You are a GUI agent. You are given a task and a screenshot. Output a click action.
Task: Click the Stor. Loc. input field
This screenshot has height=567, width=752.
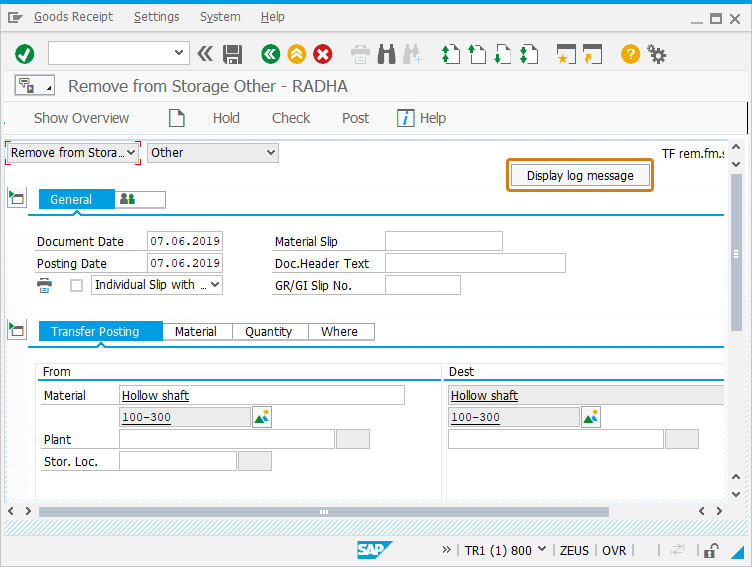177,461
